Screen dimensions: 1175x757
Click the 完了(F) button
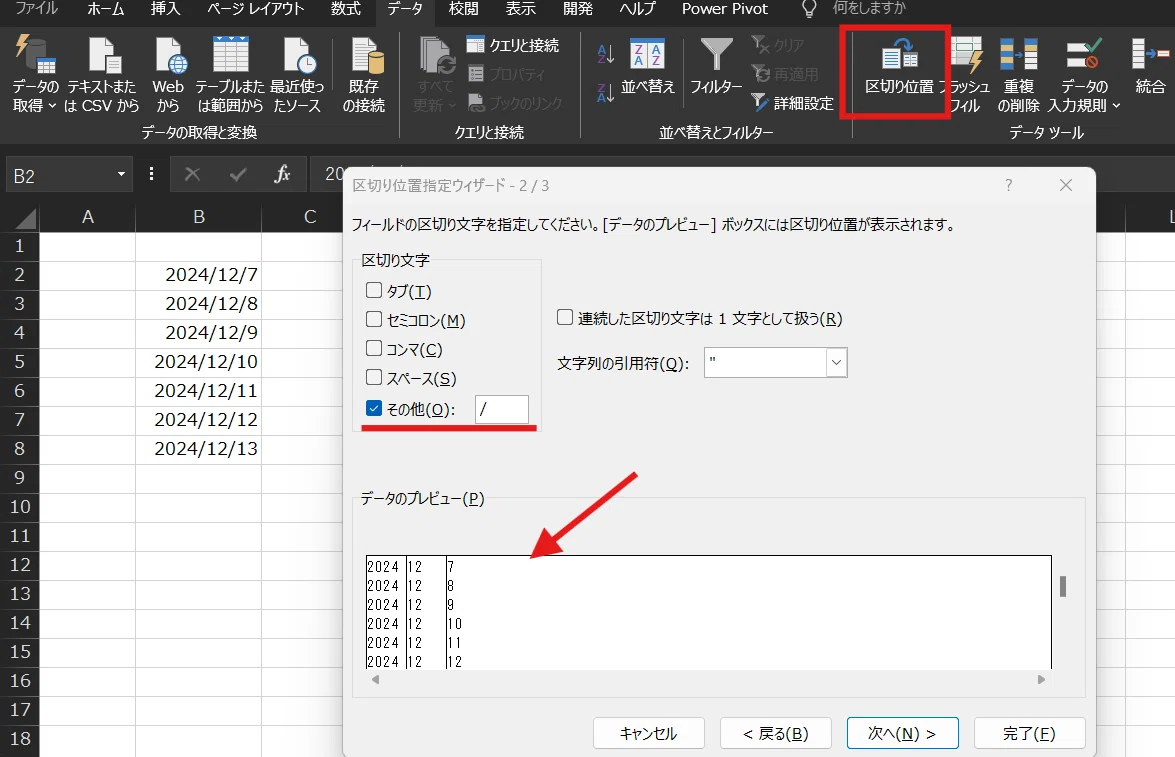click(x=1029, y=733)
